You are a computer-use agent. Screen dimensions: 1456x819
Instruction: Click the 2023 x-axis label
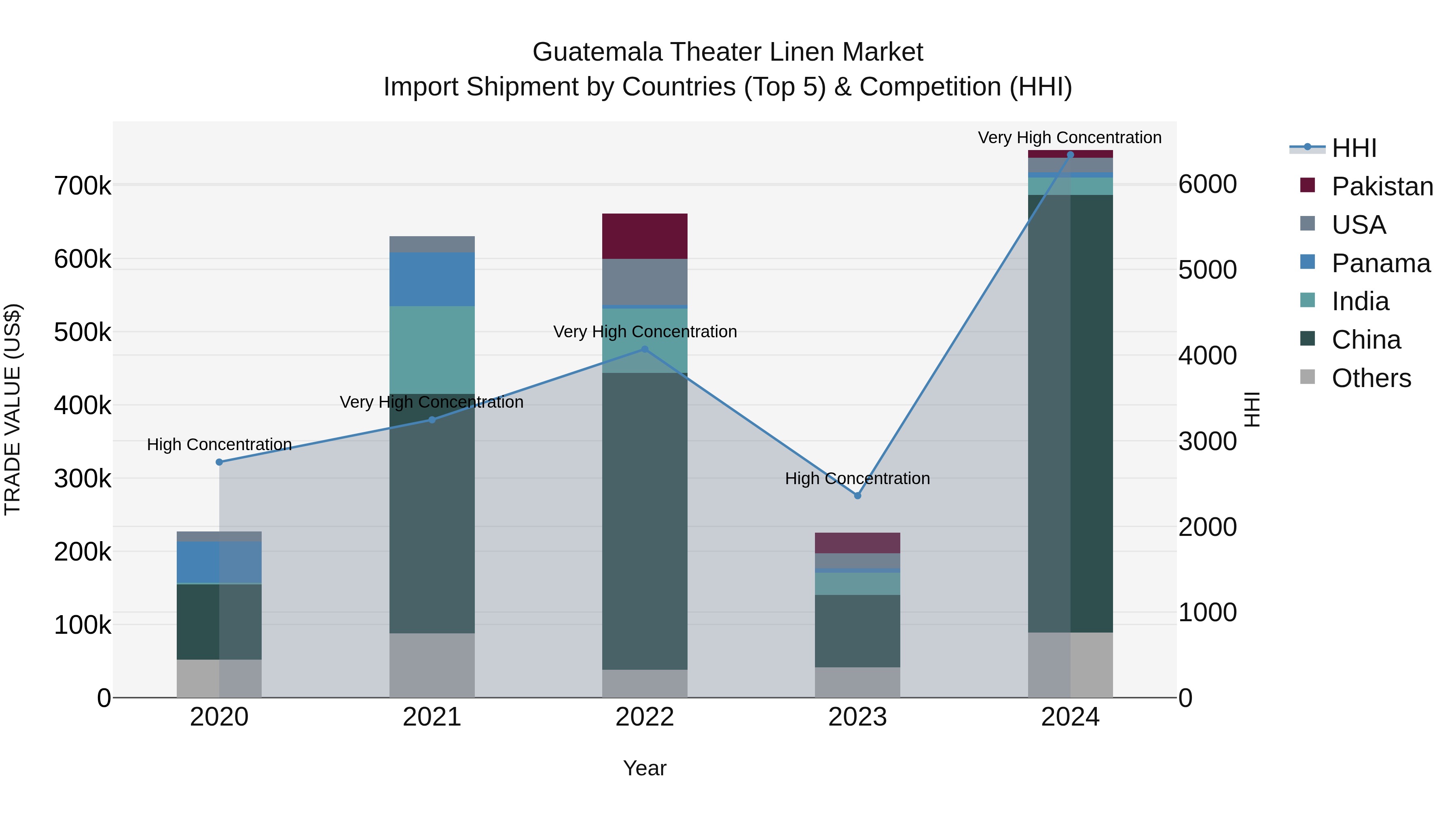tap(857, 717)
